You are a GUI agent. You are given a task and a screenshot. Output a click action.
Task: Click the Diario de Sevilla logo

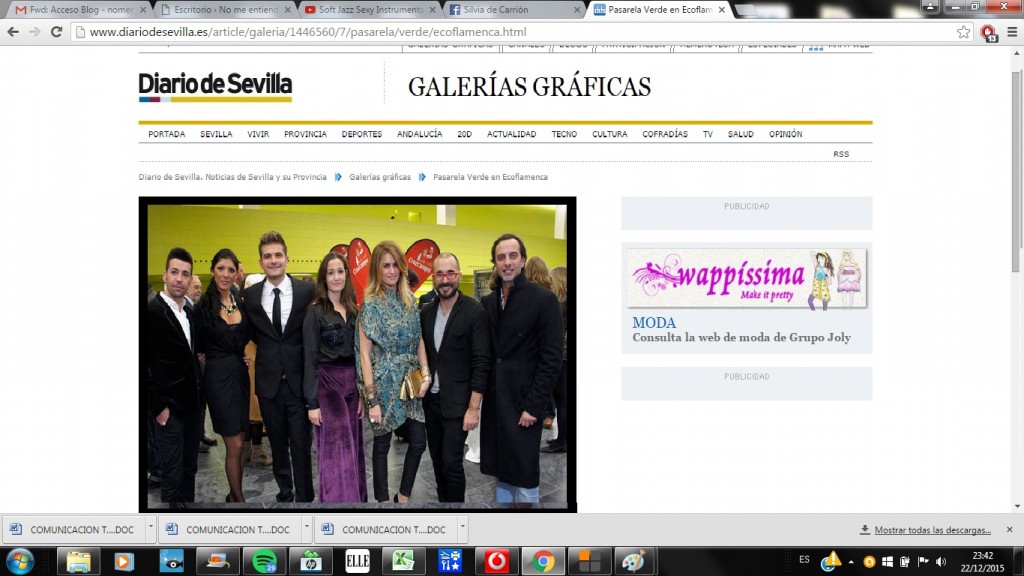click(215, 87)
